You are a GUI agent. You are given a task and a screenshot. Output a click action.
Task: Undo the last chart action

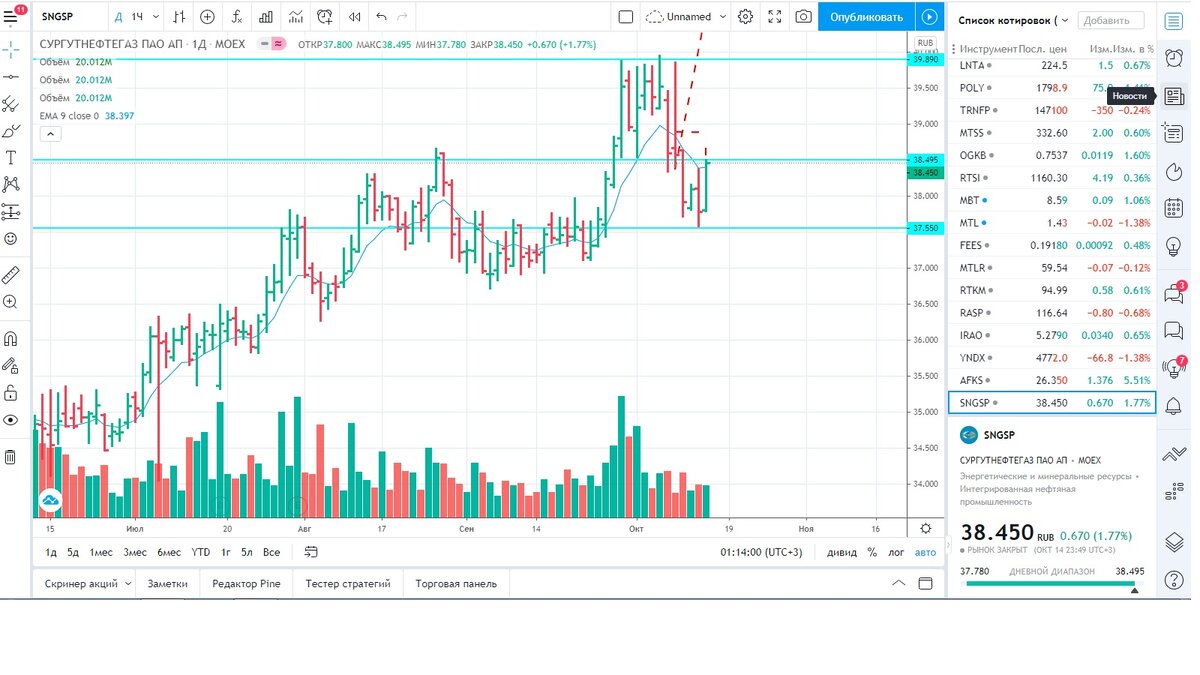coord(381,17)
